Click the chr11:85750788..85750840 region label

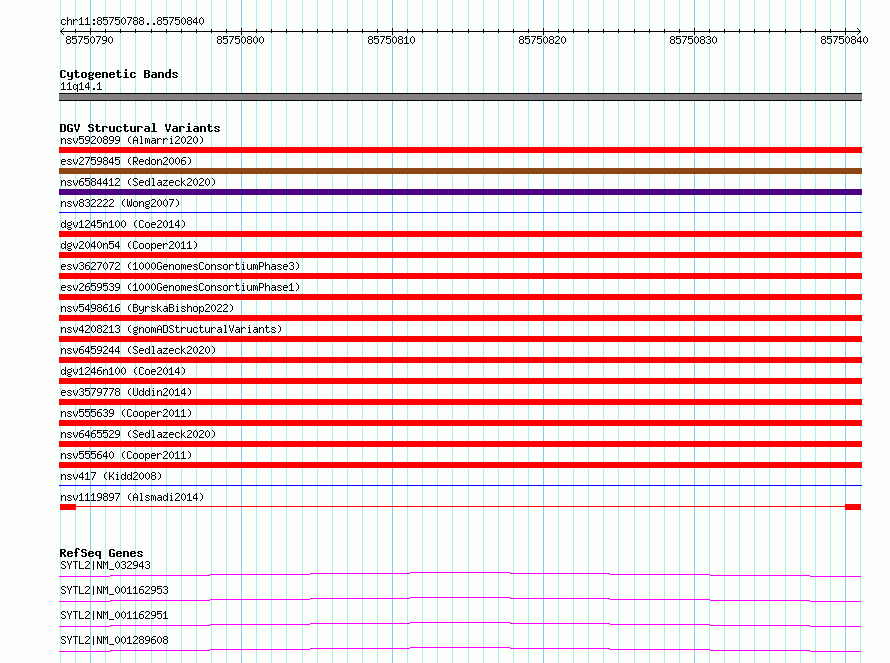click(x=132, y=21)
